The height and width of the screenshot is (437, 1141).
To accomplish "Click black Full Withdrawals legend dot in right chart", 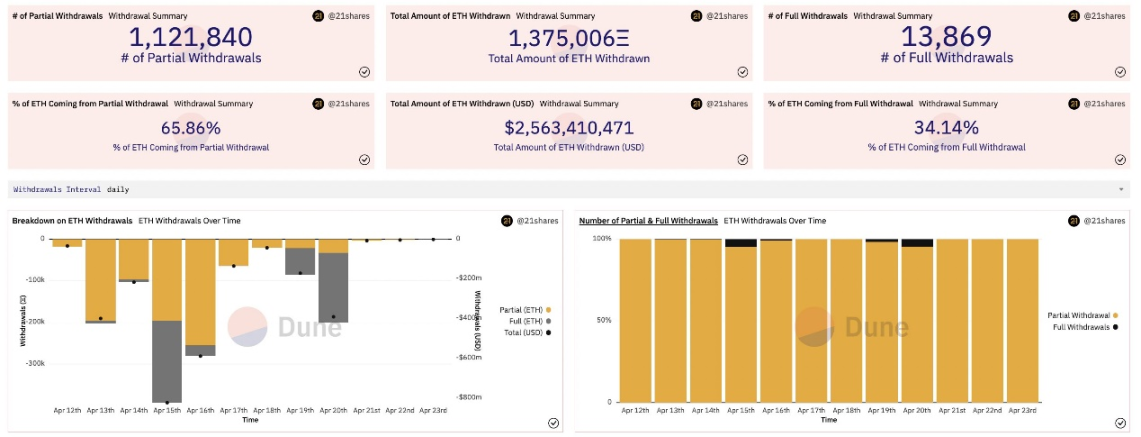I will click(x=1114, y=327).
